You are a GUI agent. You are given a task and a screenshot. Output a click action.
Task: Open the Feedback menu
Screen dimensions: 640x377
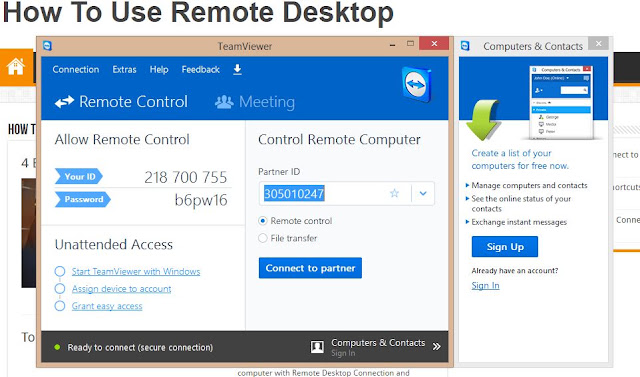[x=201, y=69]
